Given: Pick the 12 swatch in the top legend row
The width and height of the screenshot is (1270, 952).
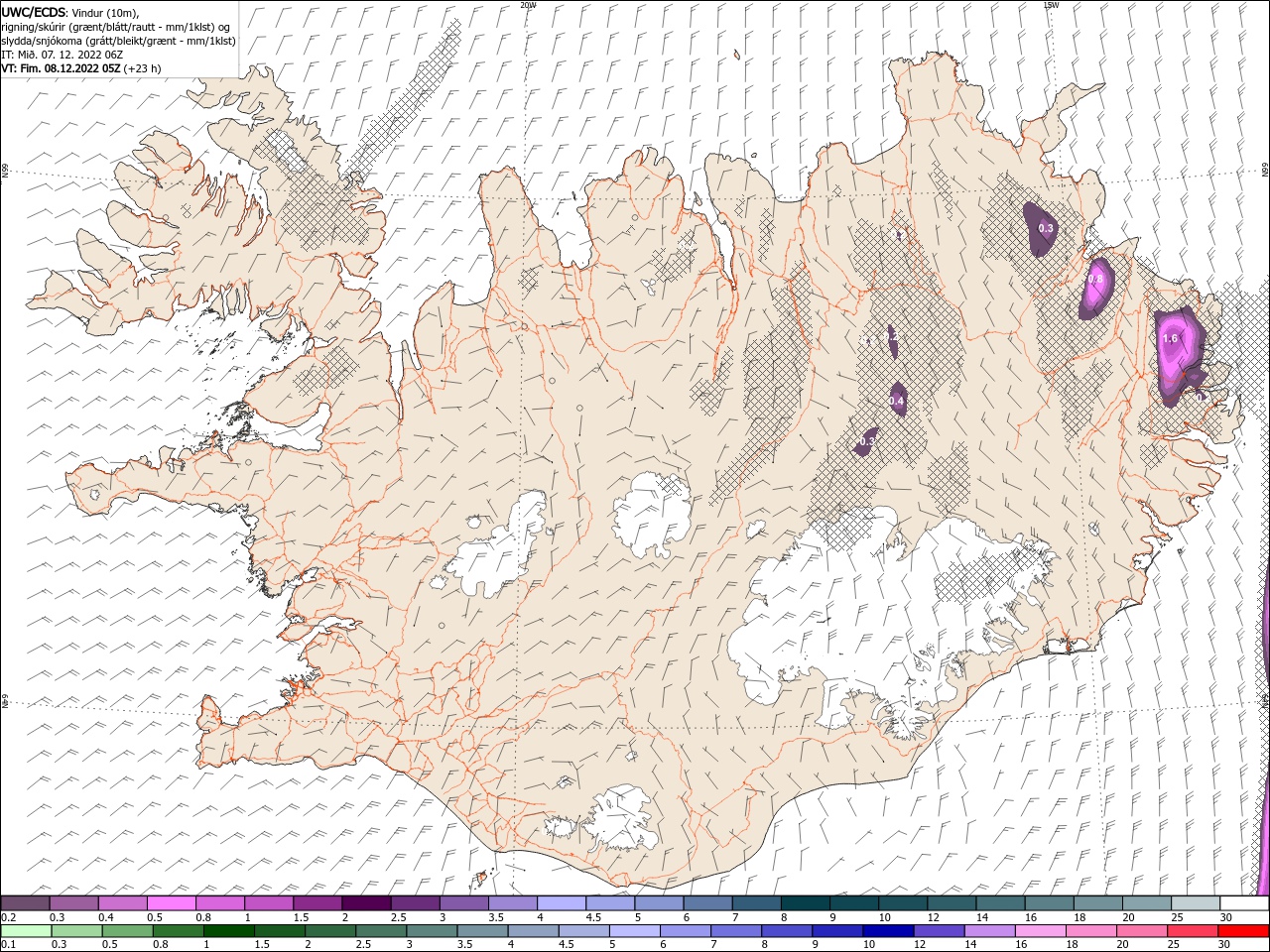Looking at the screenshot, I should click(952, 903).
